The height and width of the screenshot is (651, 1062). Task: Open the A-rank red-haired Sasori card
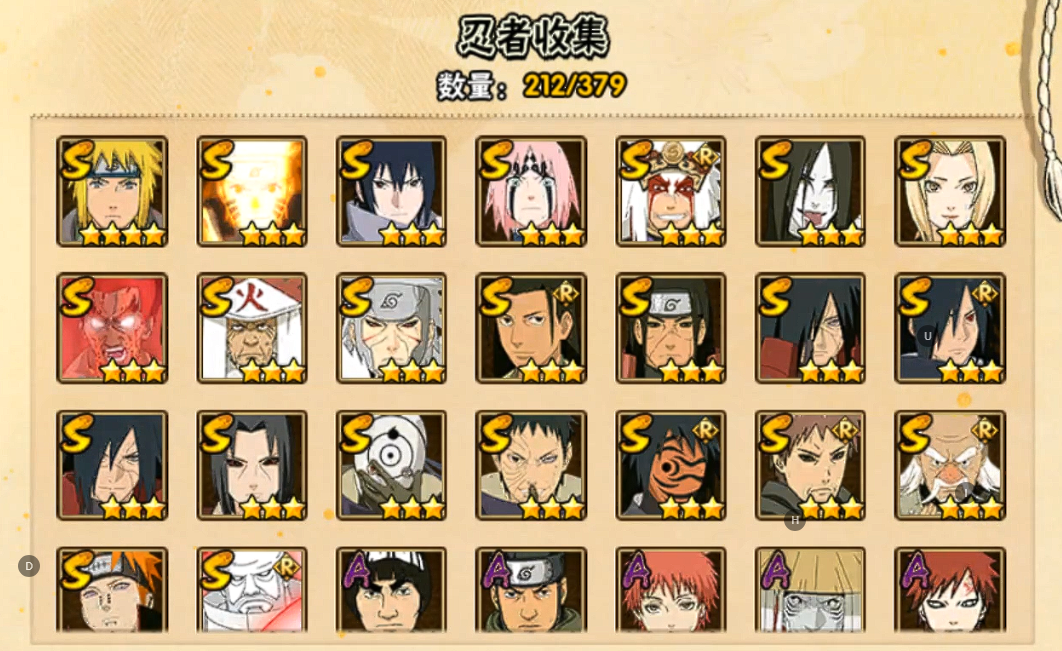pyautogui.click(x=671, y=590)
